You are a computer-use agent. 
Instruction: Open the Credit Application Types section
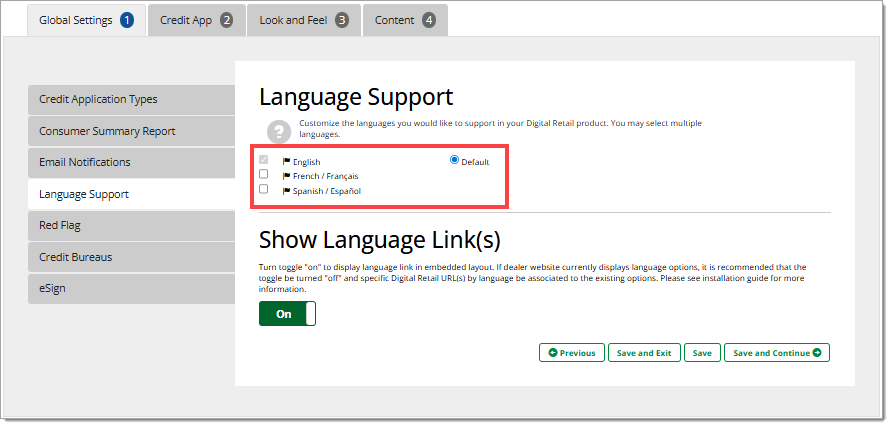(x=131, y=99)
